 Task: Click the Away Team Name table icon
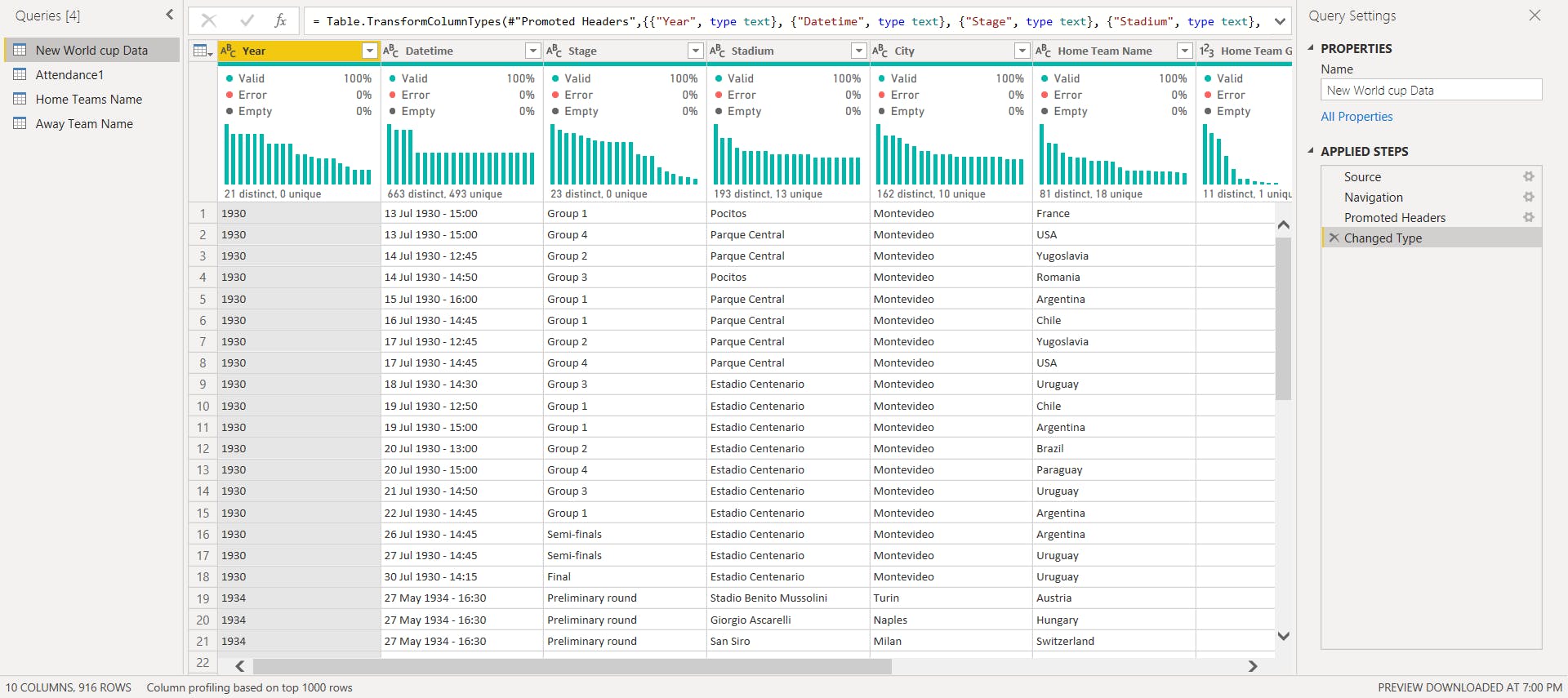tap(20, 123)
